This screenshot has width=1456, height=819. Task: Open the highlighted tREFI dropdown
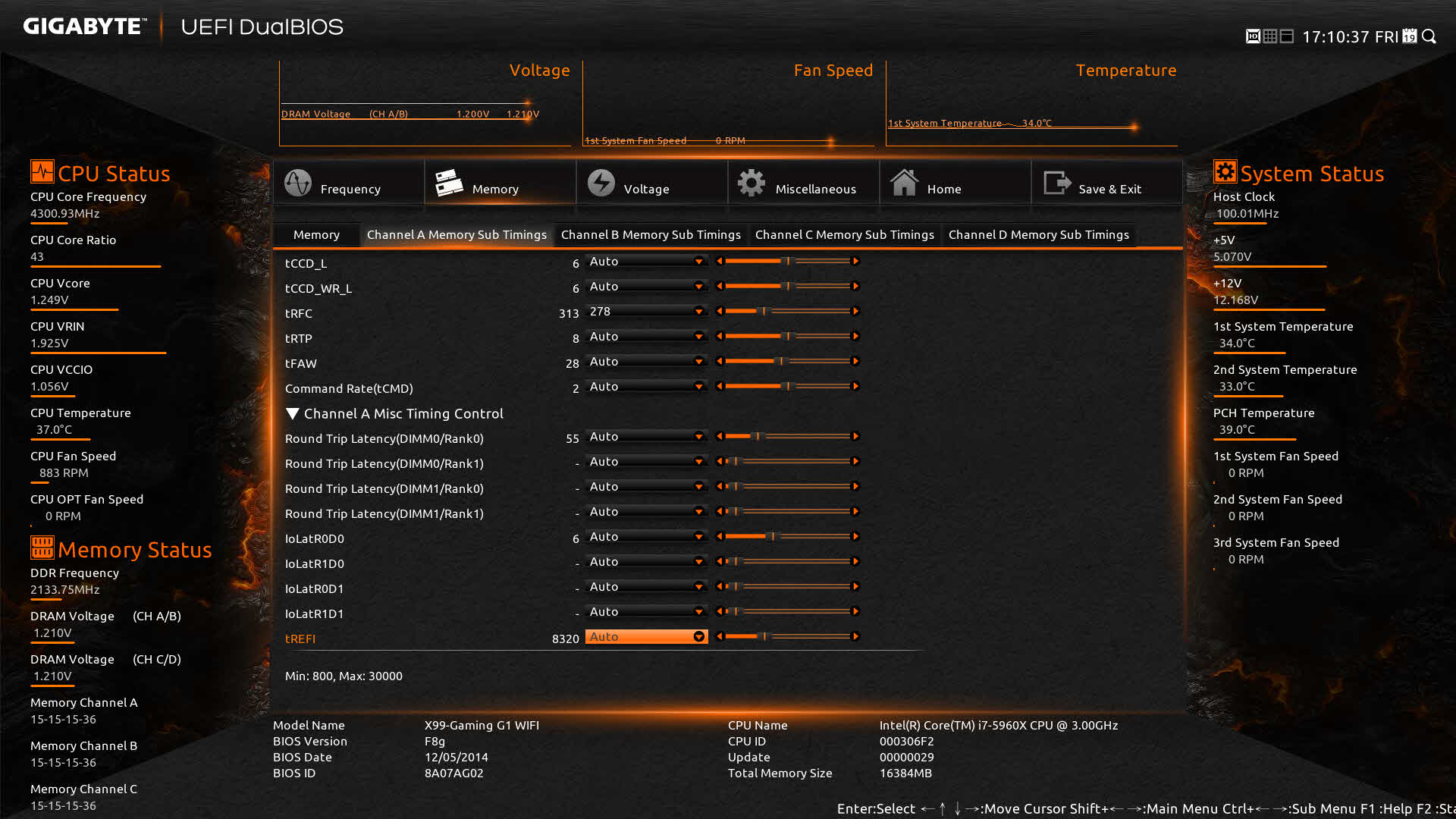tap(646, 636)
